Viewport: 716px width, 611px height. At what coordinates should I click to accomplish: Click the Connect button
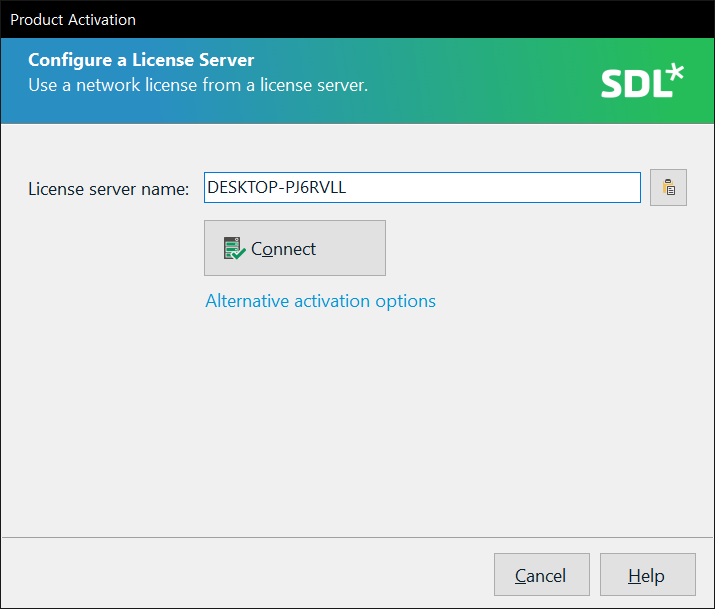click(295, 248)
